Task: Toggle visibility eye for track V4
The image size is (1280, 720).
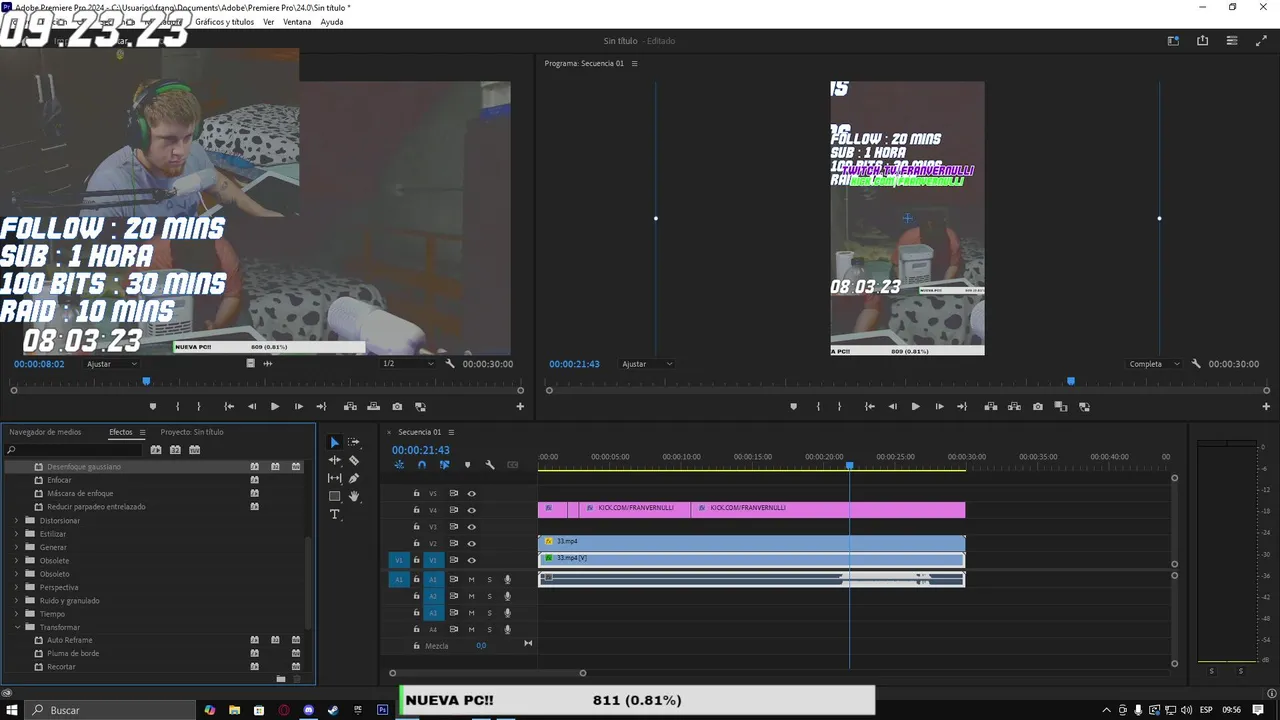Action: [x=471, y=510]
